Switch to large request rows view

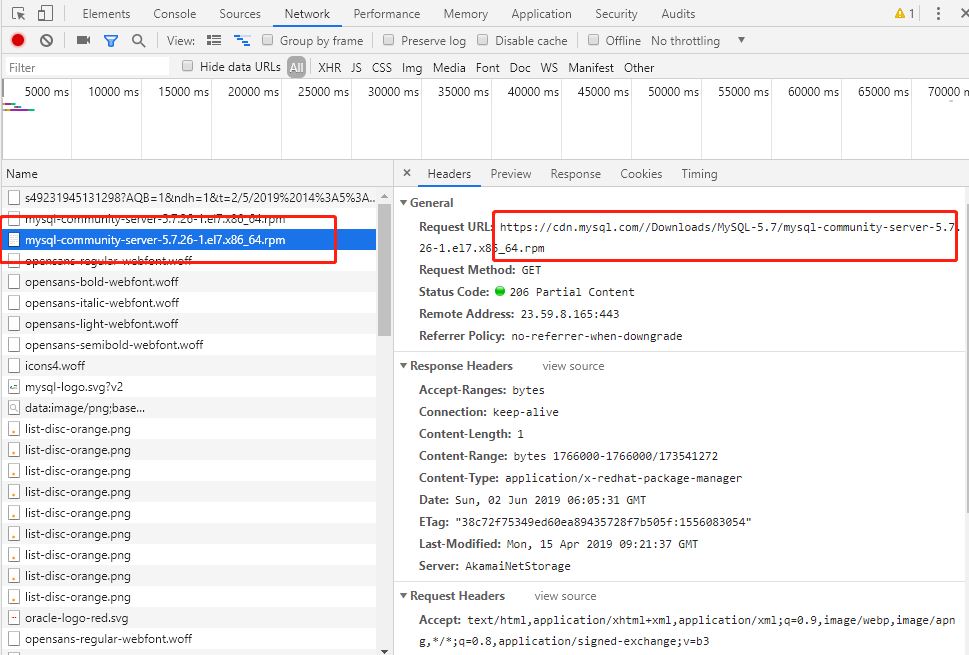coord(214,40)
